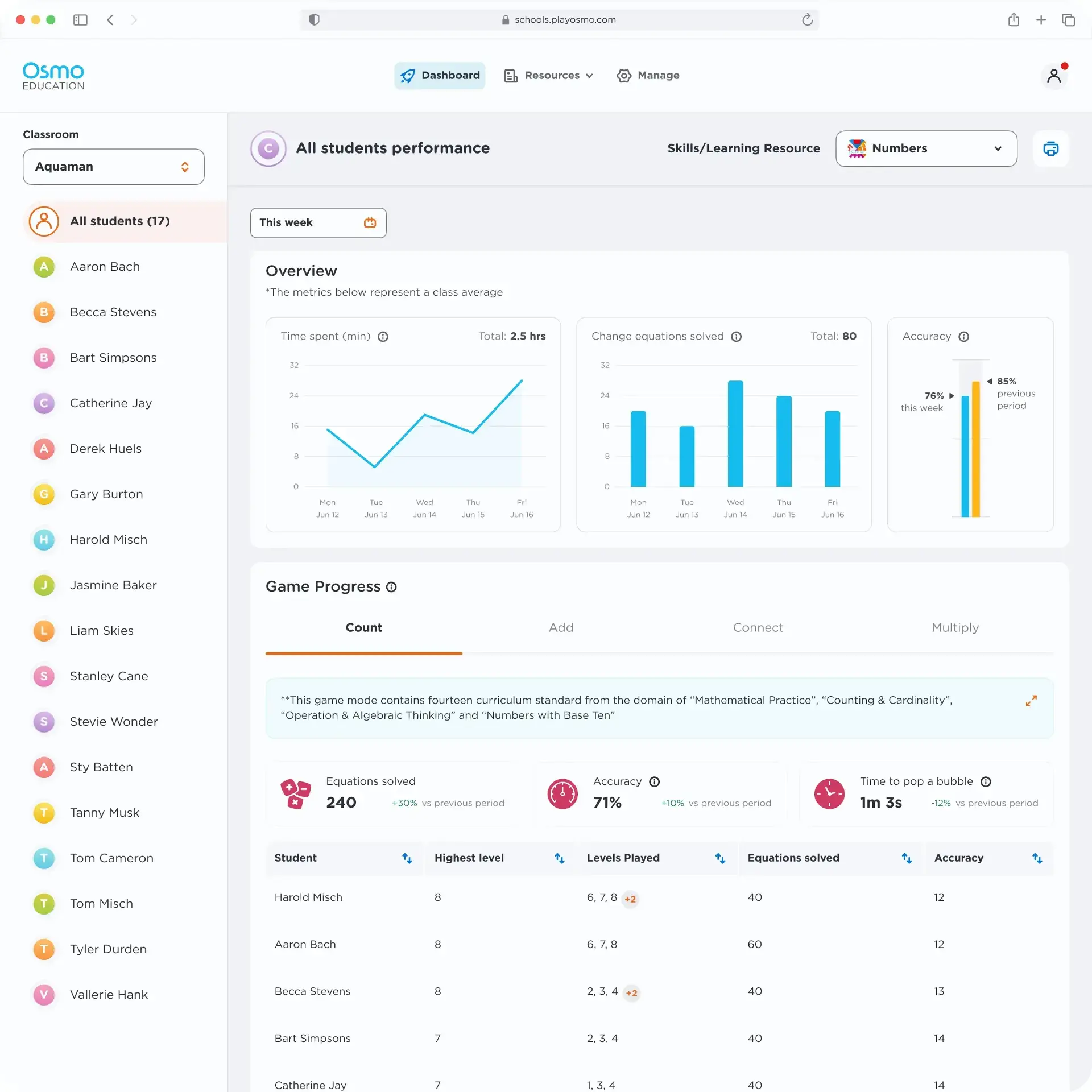1092x1092 pixels.
Task: Select Tom Cameron in sidebar
Action: point(125,858)
